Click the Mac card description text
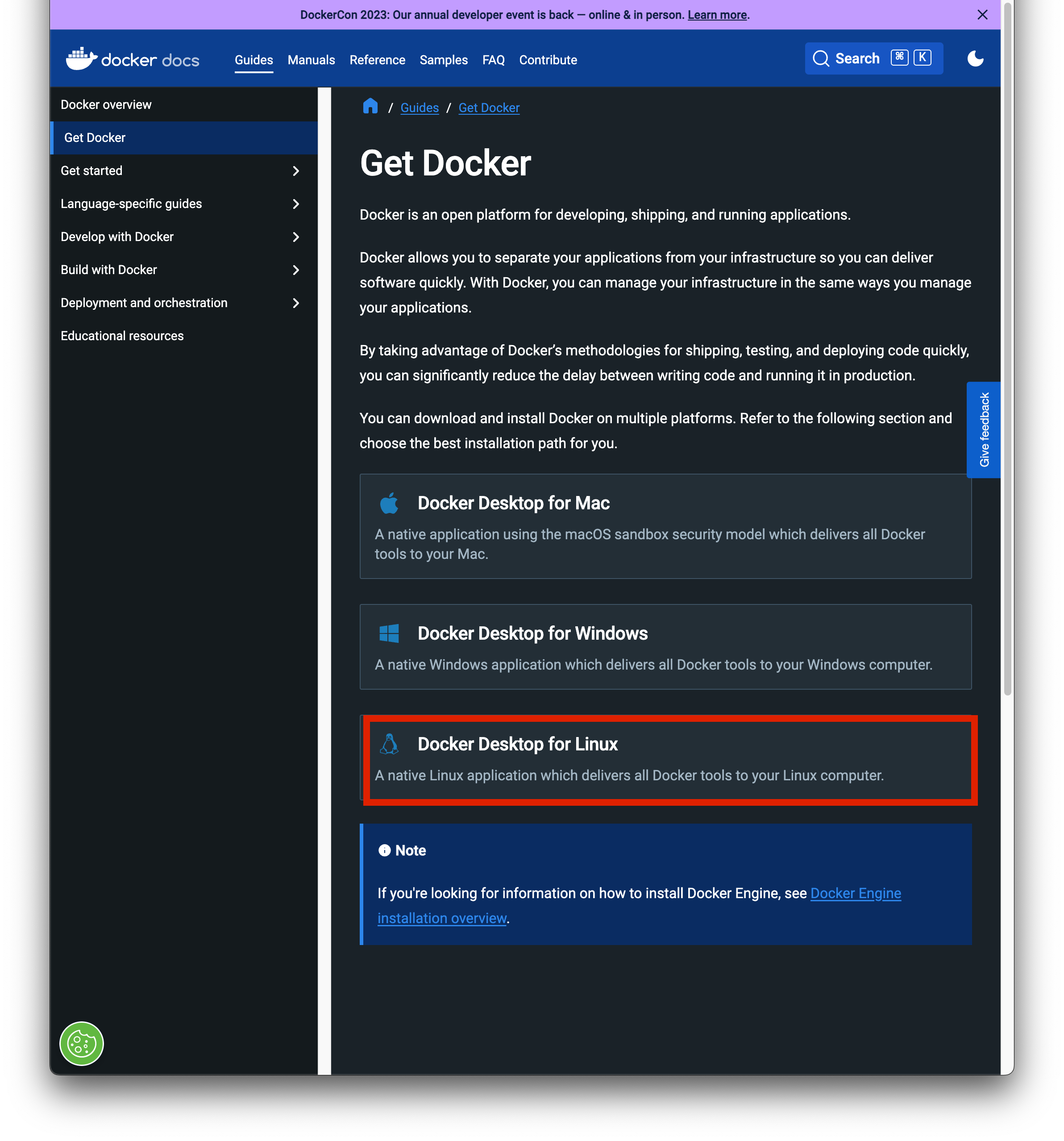This screenshot has width=1064, height=1141. tap(649, 544)
